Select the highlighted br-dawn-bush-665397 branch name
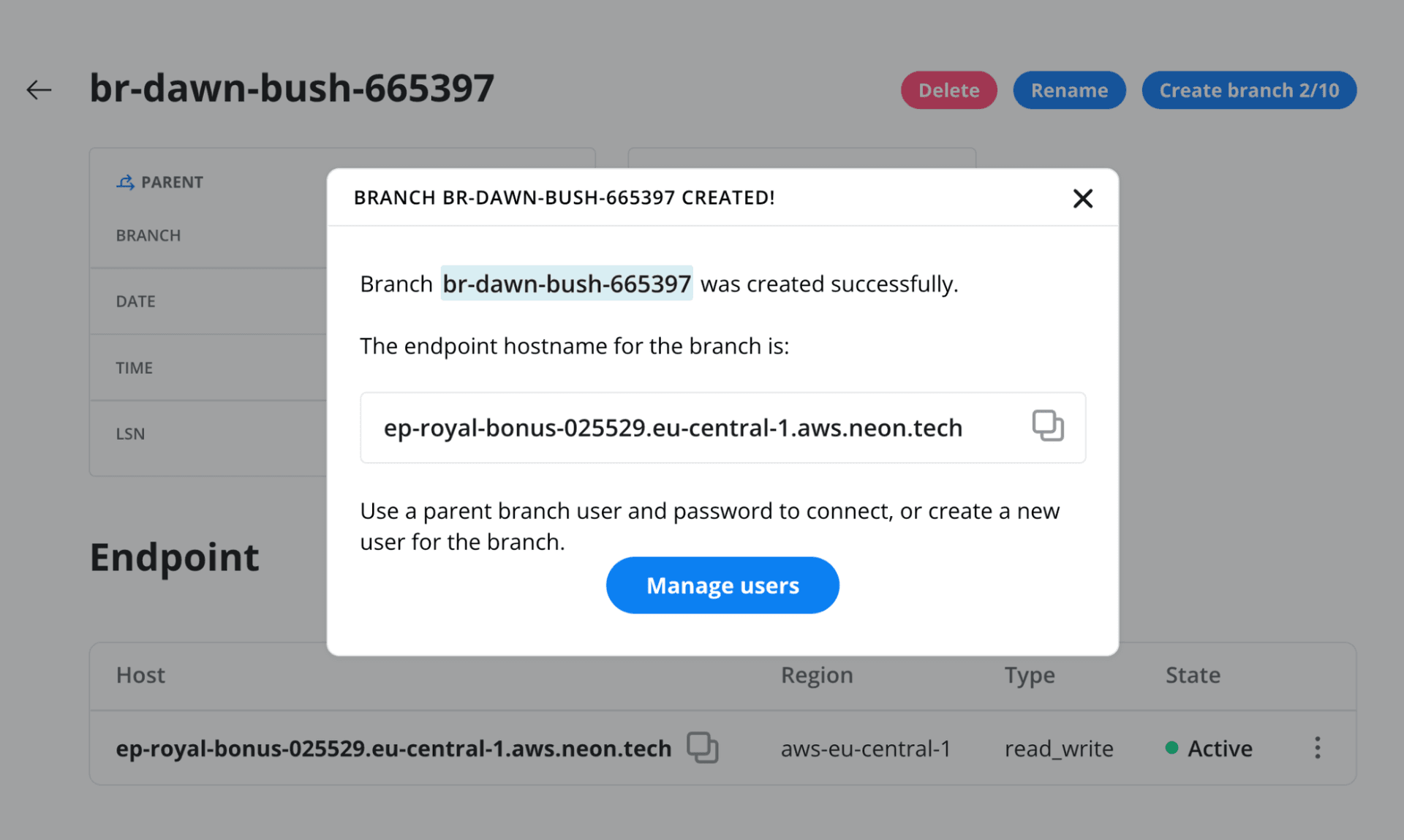1404x840 pixels. (566, 284)
